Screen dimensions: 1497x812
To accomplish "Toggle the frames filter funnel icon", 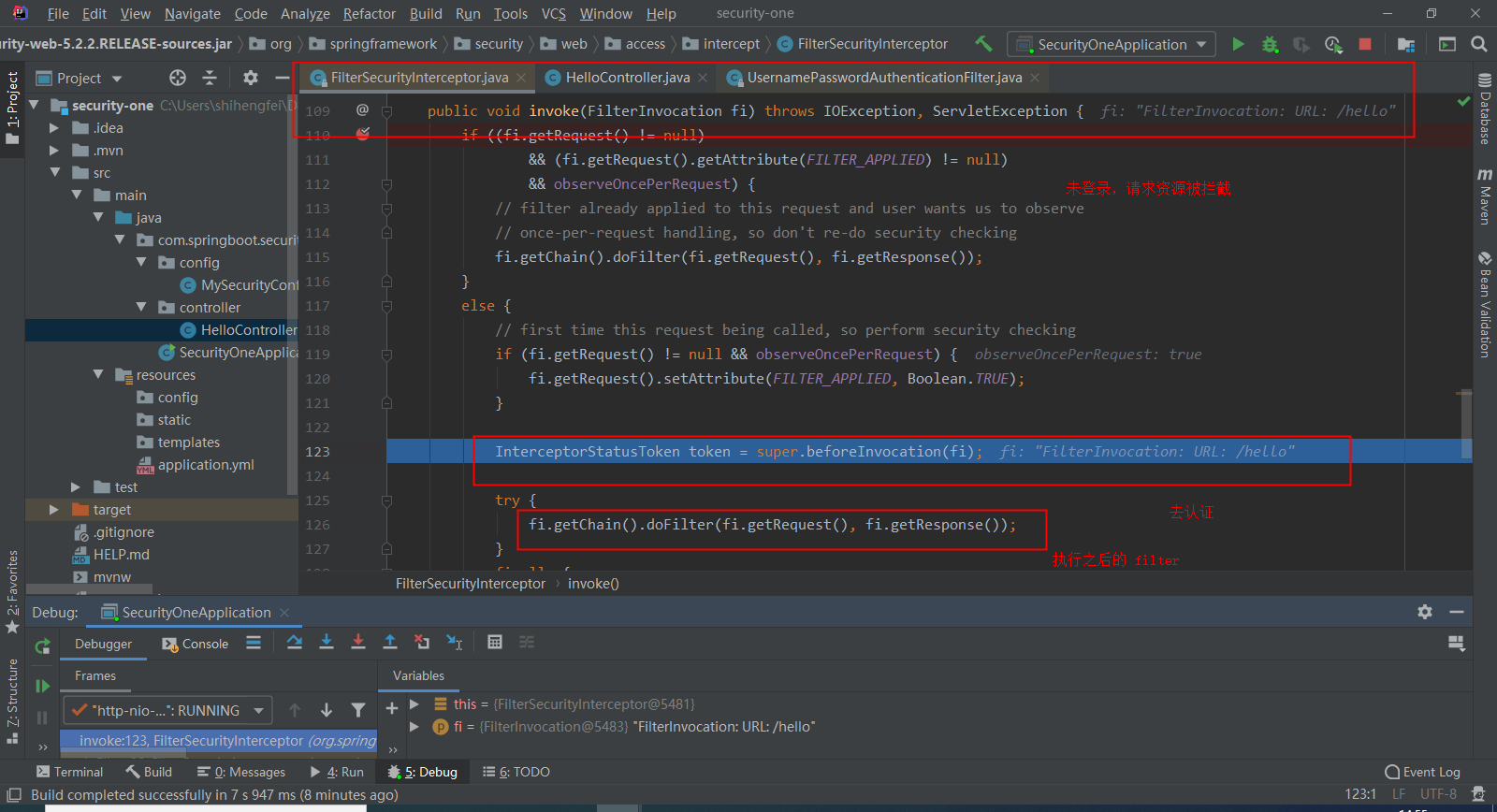I will coord(357,710).
